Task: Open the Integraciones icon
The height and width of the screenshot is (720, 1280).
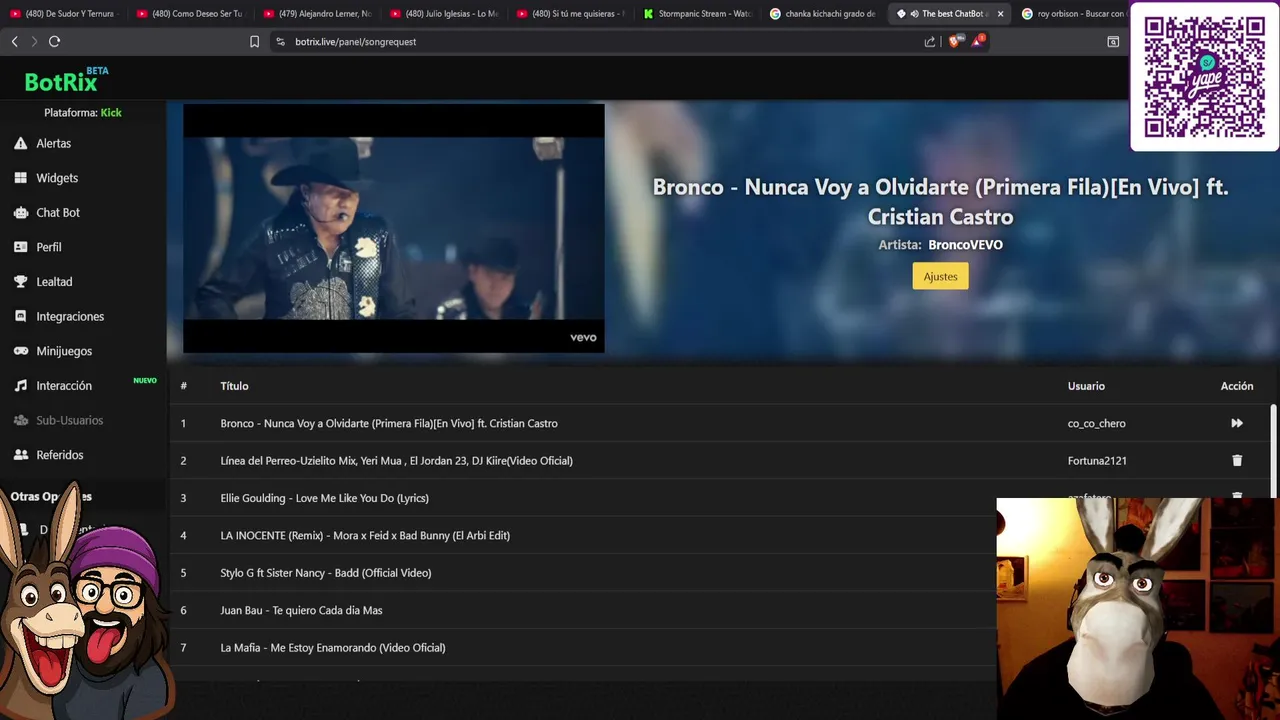Action: (x=20, y=316)
